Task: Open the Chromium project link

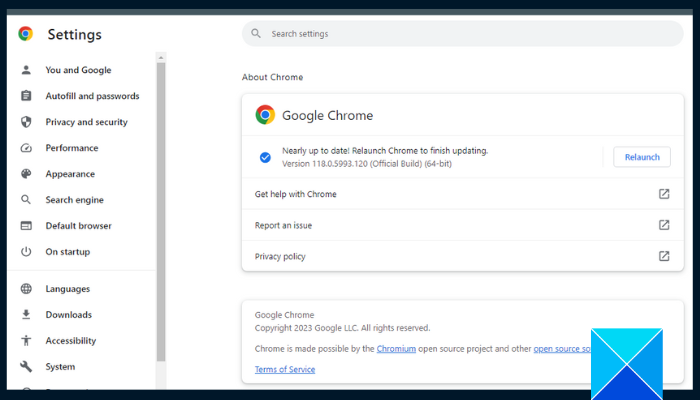Action: point(396,349)
